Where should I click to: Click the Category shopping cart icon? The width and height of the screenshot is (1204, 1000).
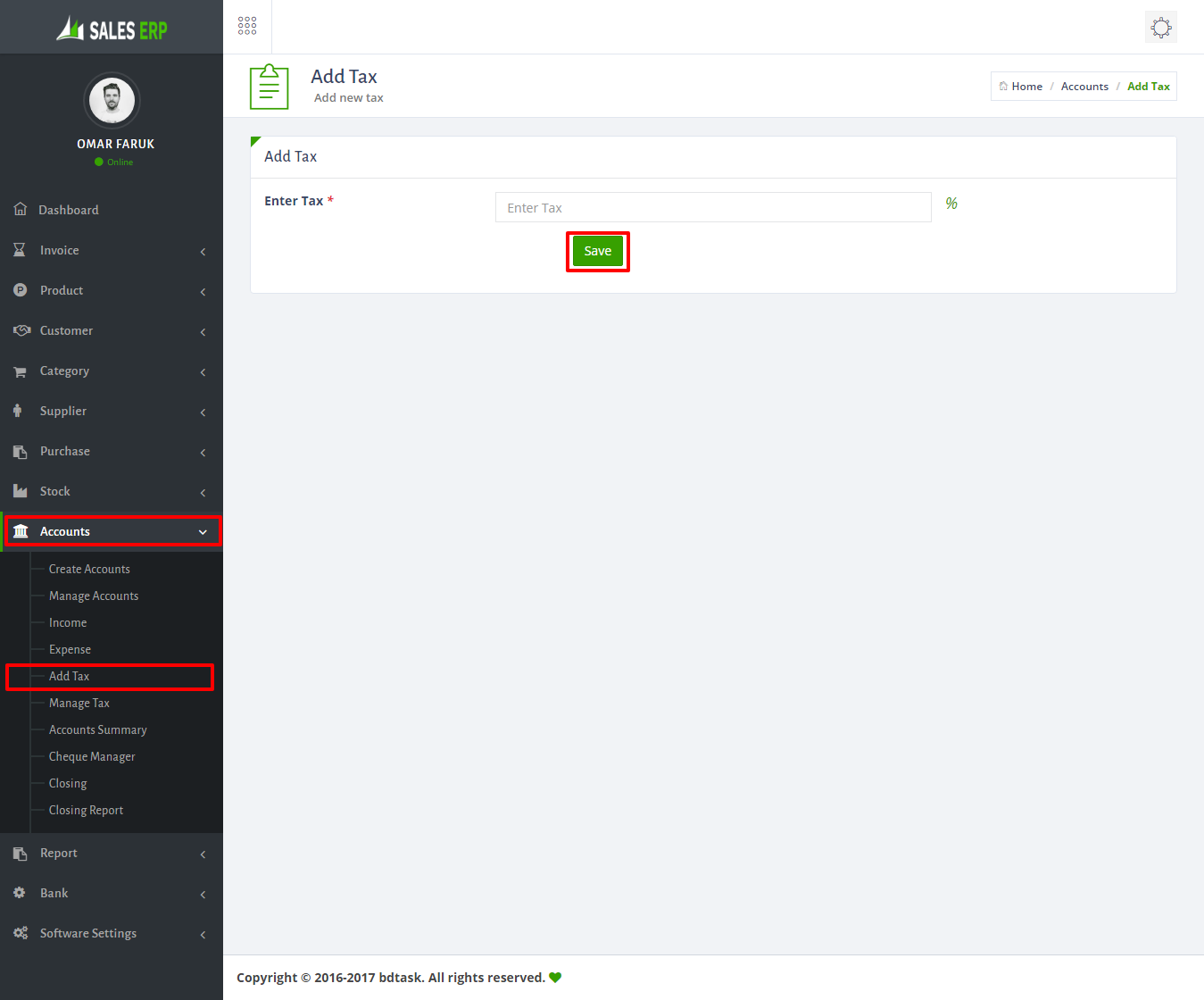20,371
